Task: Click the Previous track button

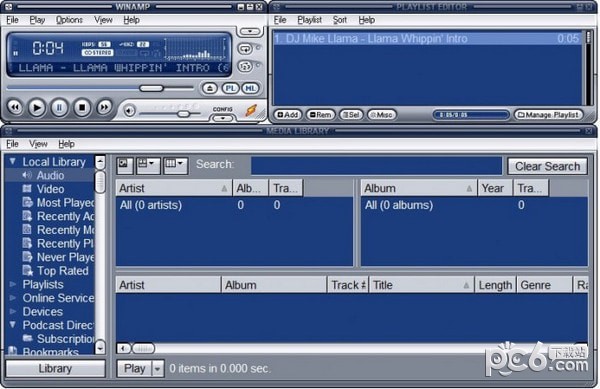Action: 15,107
